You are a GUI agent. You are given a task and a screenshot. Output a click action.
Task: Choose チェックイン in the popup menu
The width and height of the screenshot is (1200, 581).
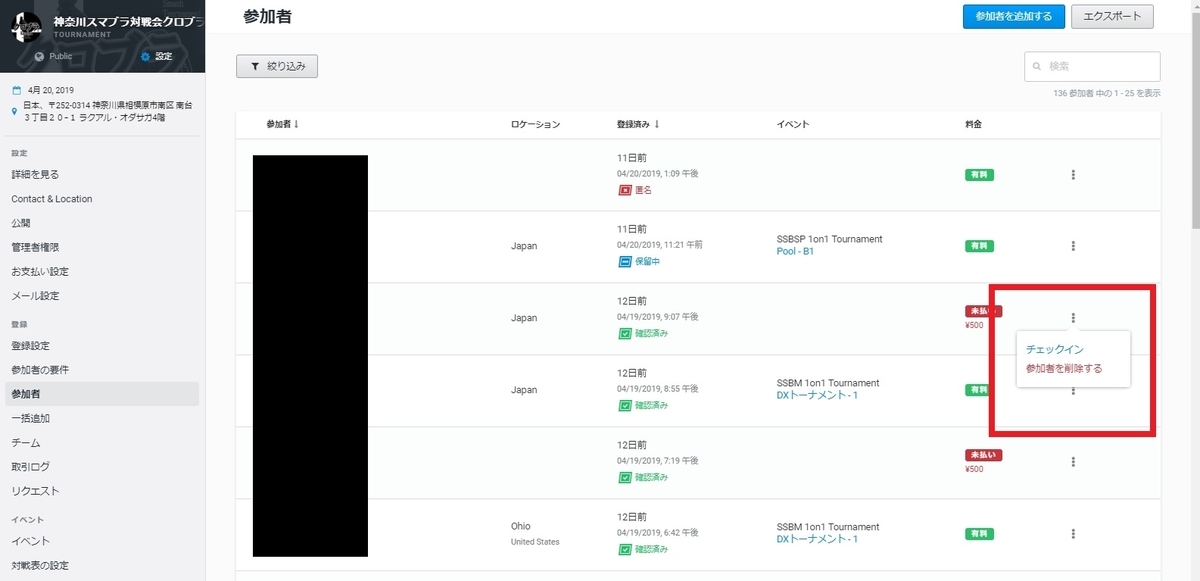1055,350
